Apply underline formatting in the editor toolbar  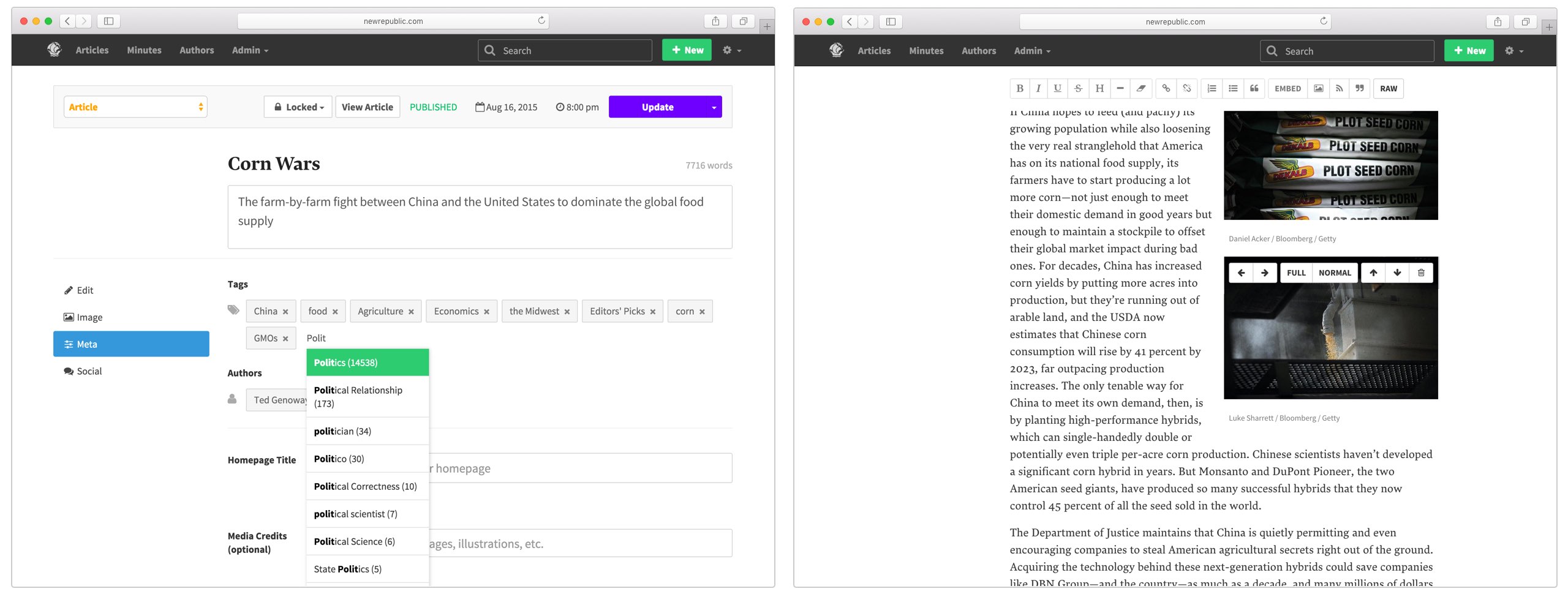click(x=1057, y=88)
